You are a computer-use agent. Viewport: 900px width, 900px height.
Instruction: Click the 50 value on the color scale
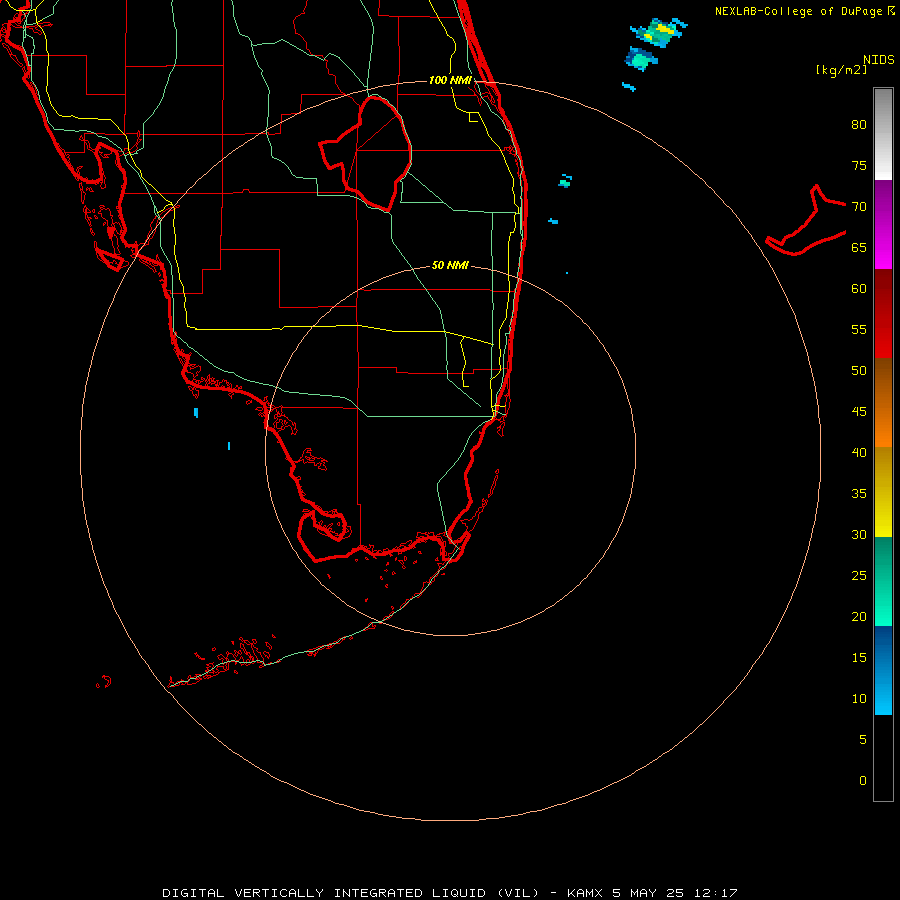(859, 371)
